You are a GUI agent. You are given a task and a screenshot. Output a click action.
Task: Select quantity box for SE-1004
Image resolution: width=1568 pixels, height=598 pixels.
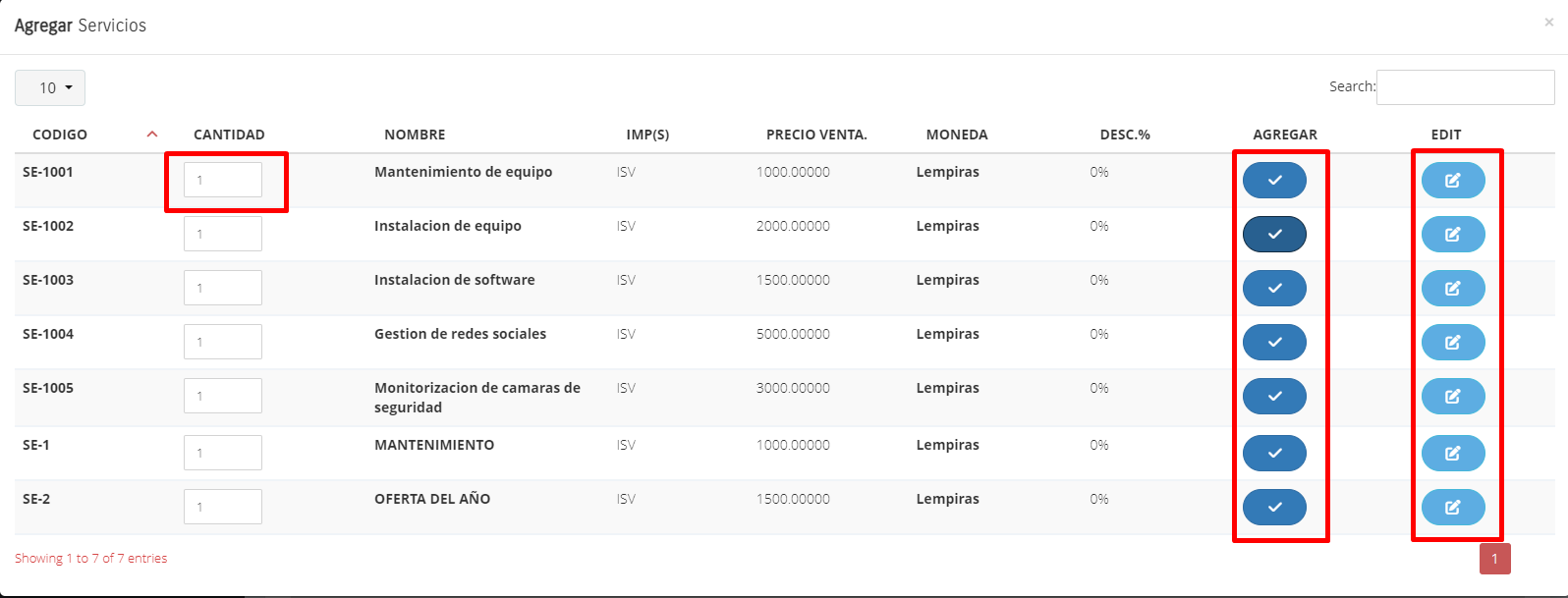223,343
